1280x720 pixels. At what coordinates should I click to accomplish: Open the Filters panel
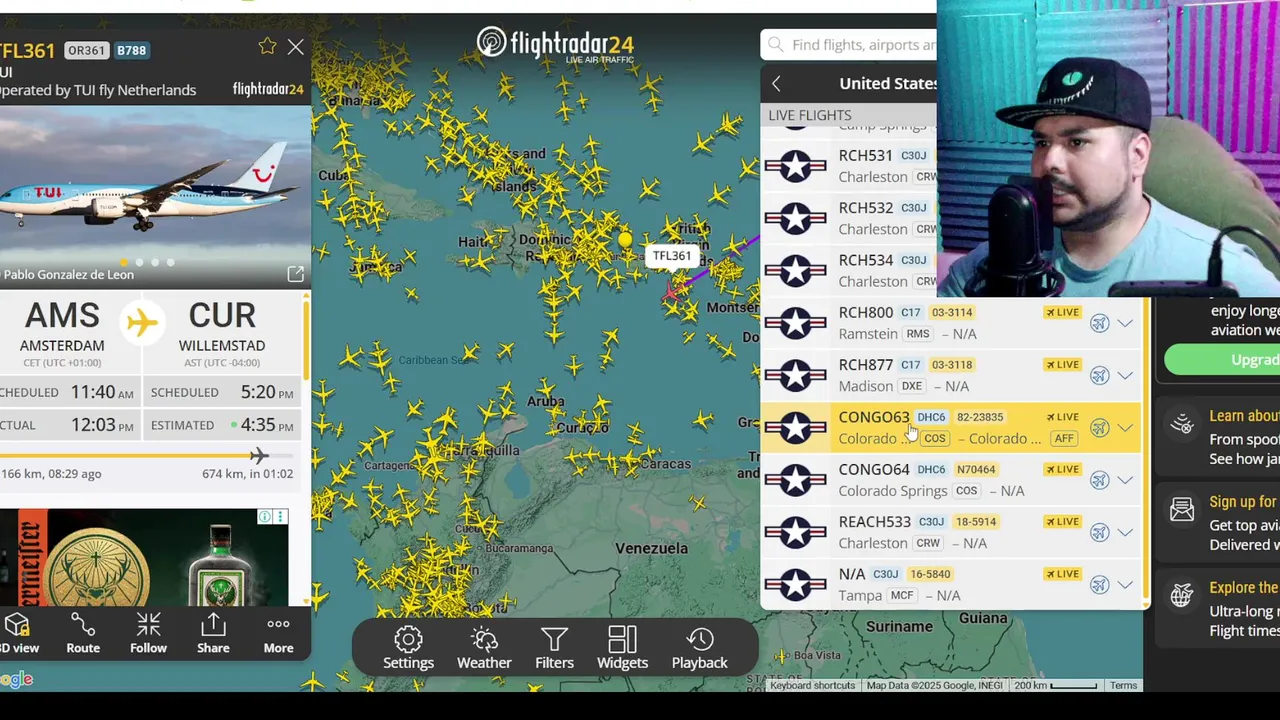(x=554, y=648)
